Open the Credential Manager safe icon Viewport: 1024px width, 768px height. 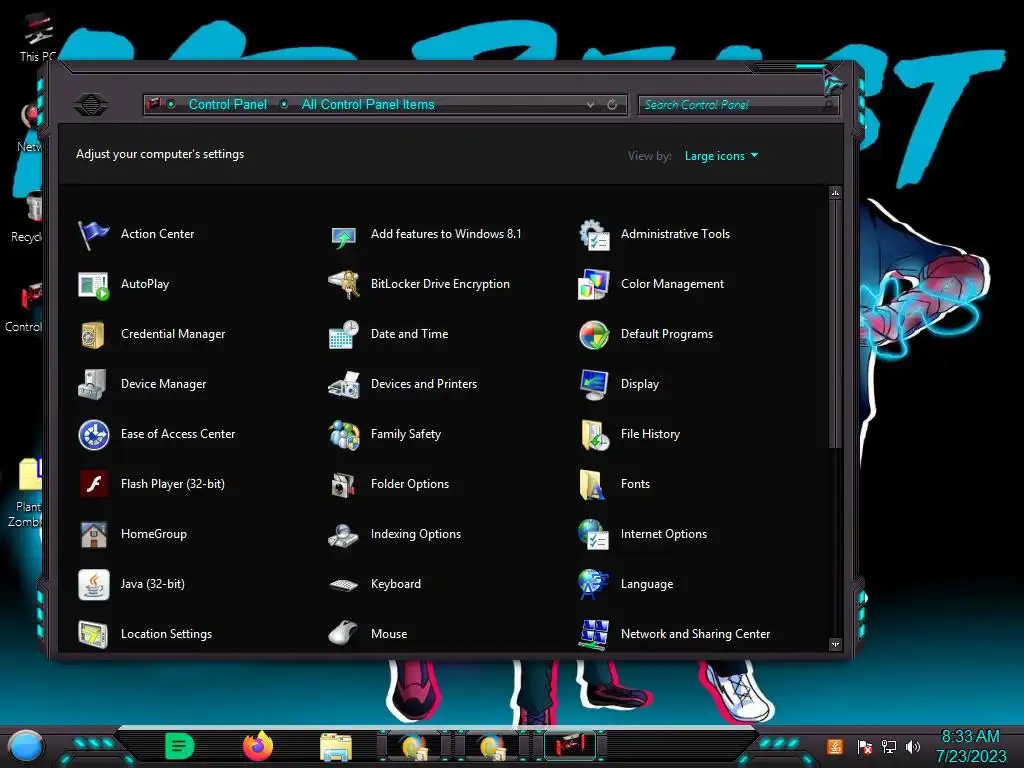[93, 334]
